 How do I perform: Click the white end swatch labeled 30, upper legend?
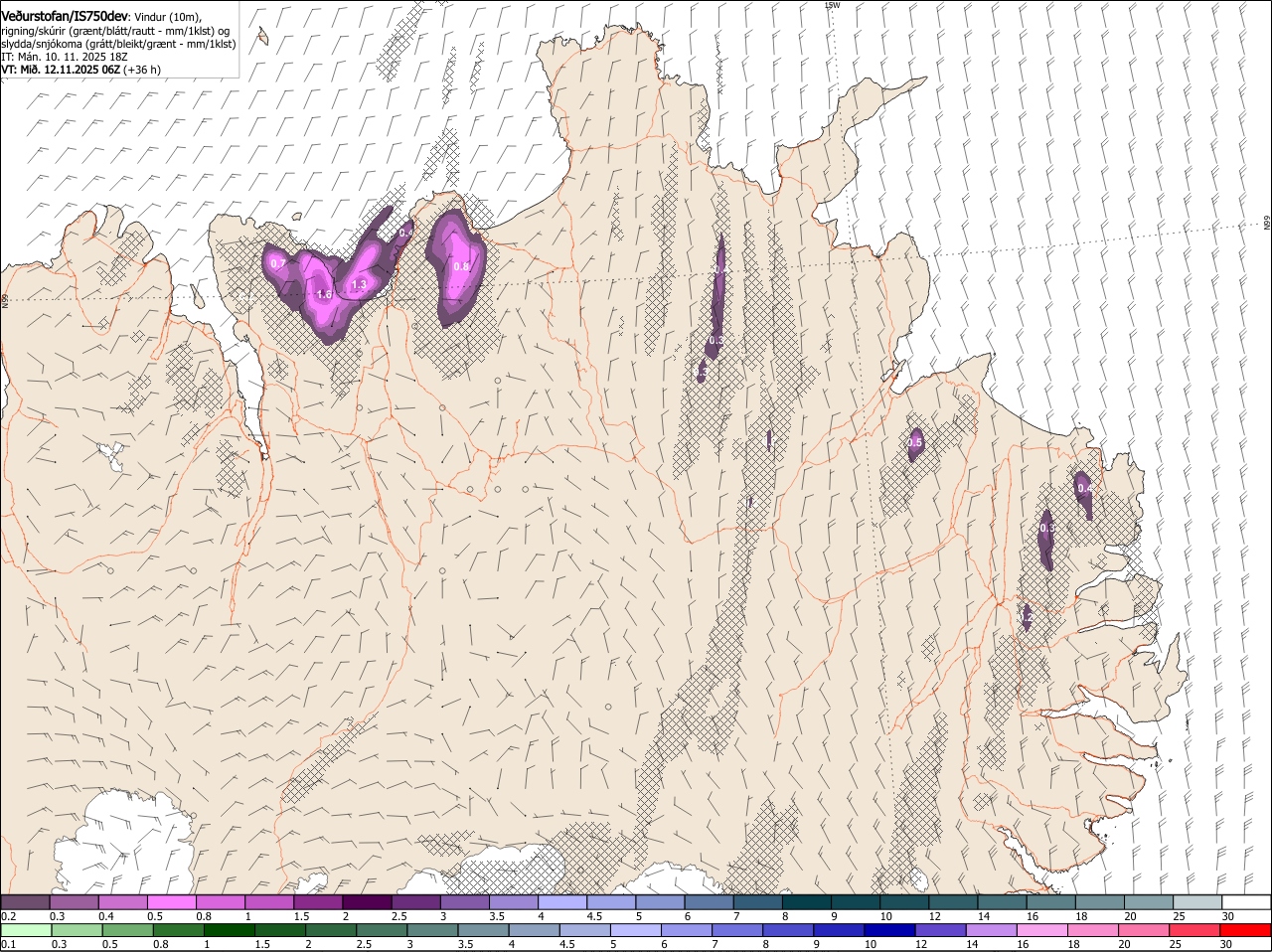pos(1246,902)
